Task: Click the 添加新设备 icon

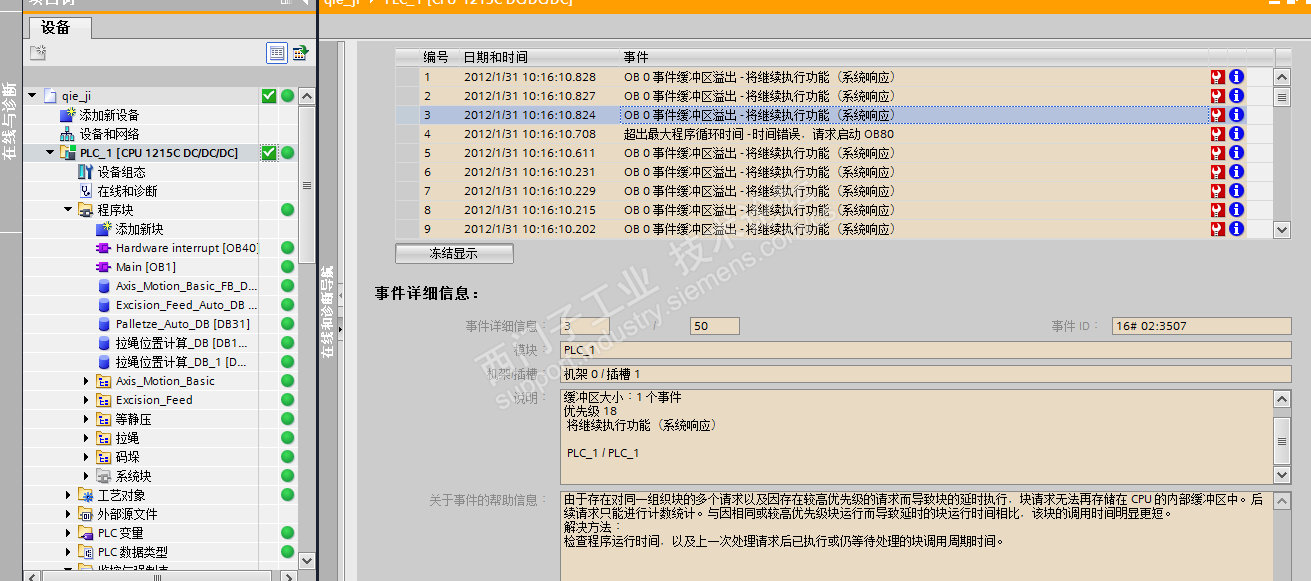Action: pos(68,115)
